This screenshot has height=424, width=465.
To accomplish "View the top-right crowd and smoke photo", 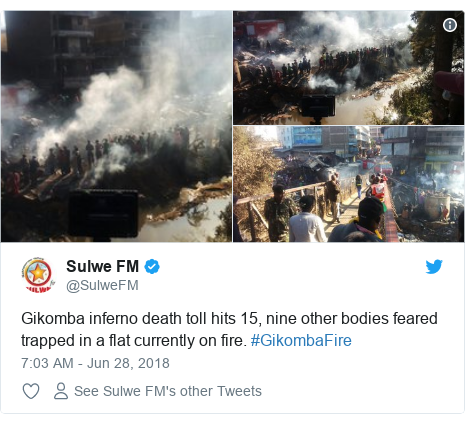I will point(348,68).
